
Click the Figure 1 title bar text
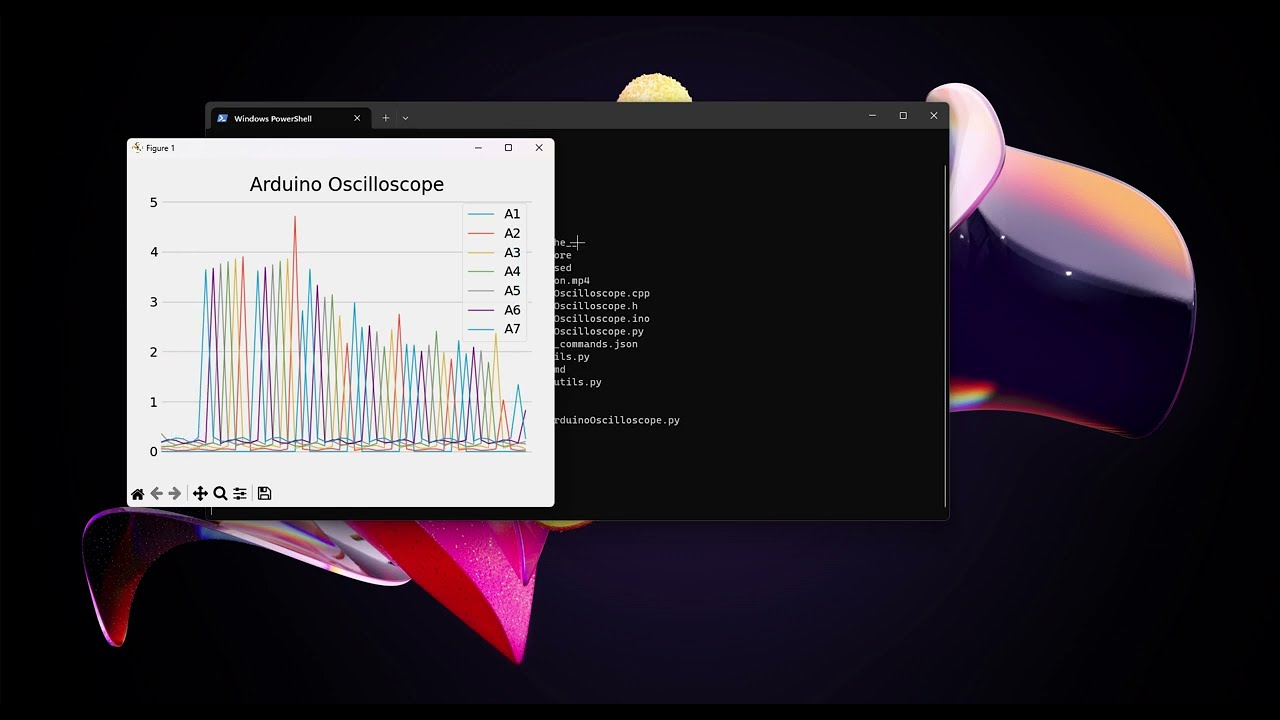(x=160, y=148)
